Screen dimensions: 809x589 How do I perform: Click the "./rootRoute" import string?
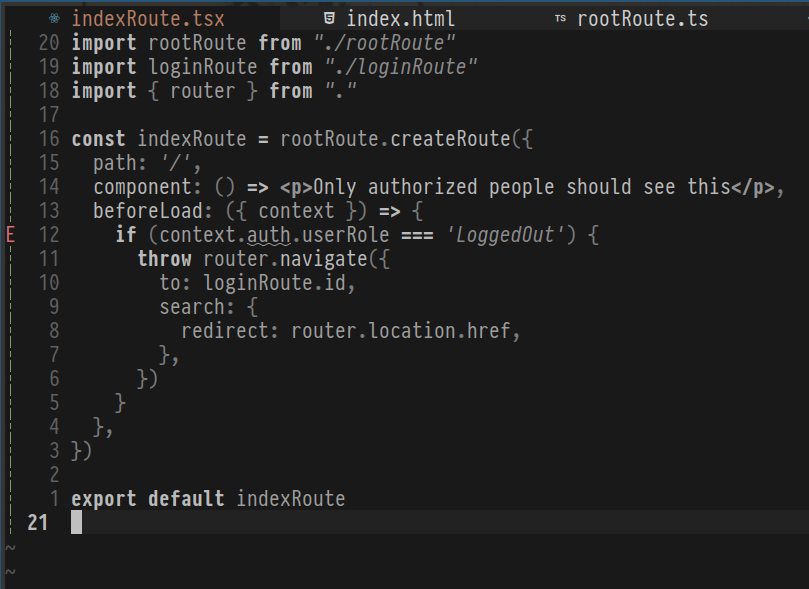[384, 43]
